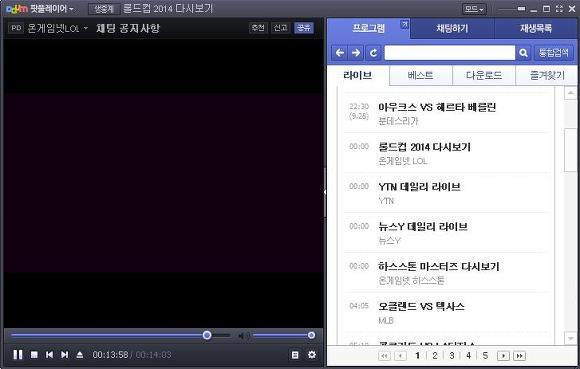The image size is (580, 369).
Task: Switch to the 프로그램 tab
Action: pos(368,28)
